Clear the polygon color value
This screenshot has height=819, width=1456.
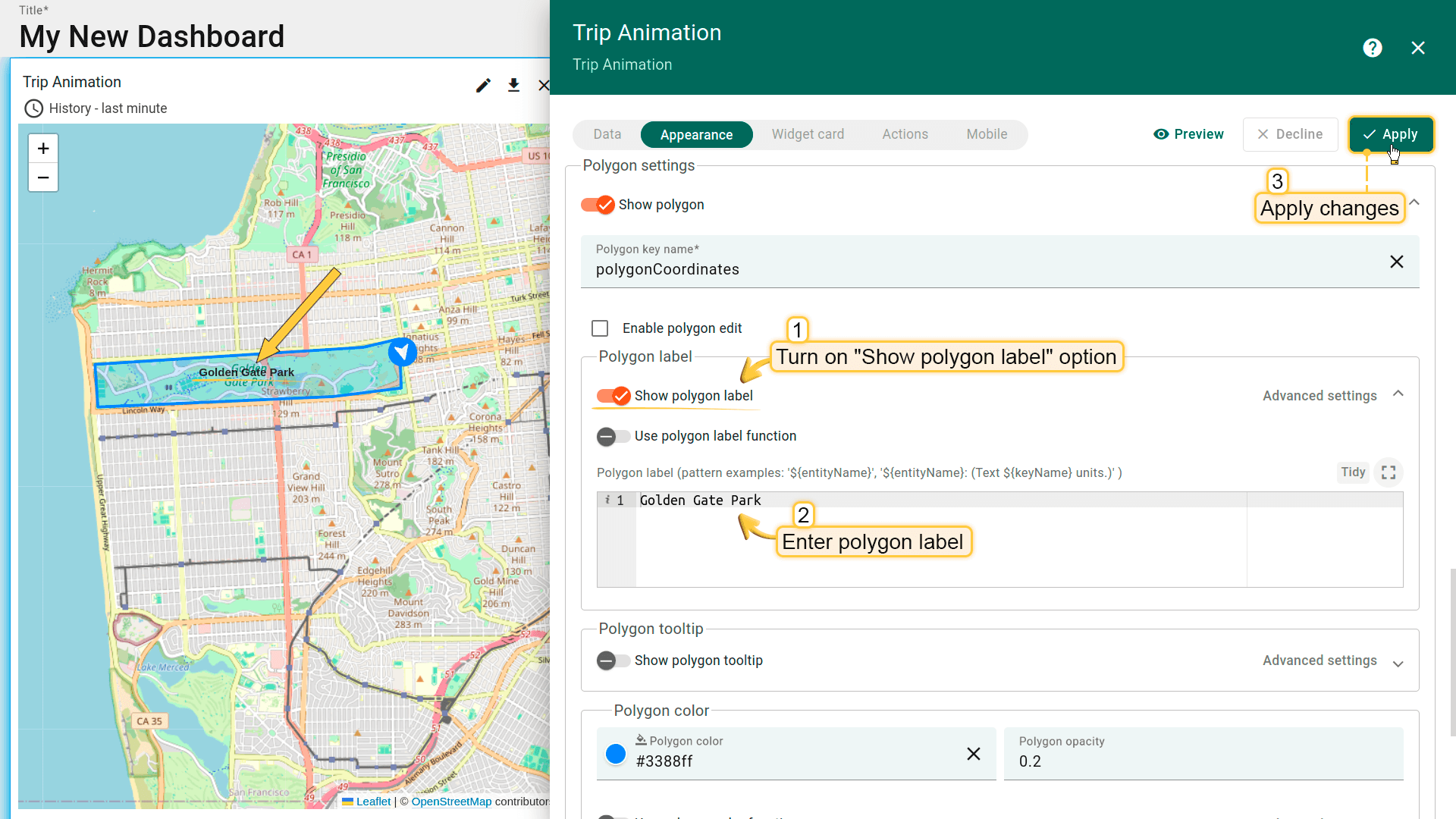pyautogui.click(x=973, y=754)
